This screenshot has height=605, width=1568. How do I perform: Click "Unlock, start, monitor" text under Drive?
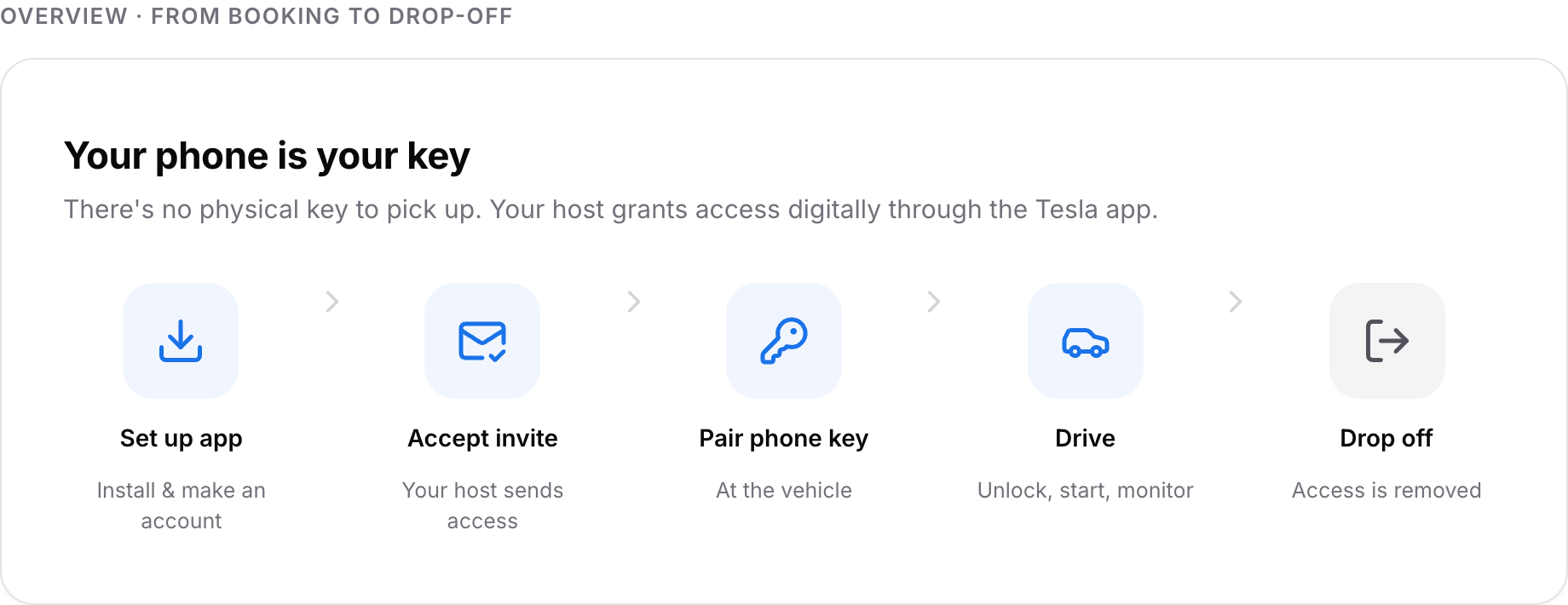coord(1086,490)
